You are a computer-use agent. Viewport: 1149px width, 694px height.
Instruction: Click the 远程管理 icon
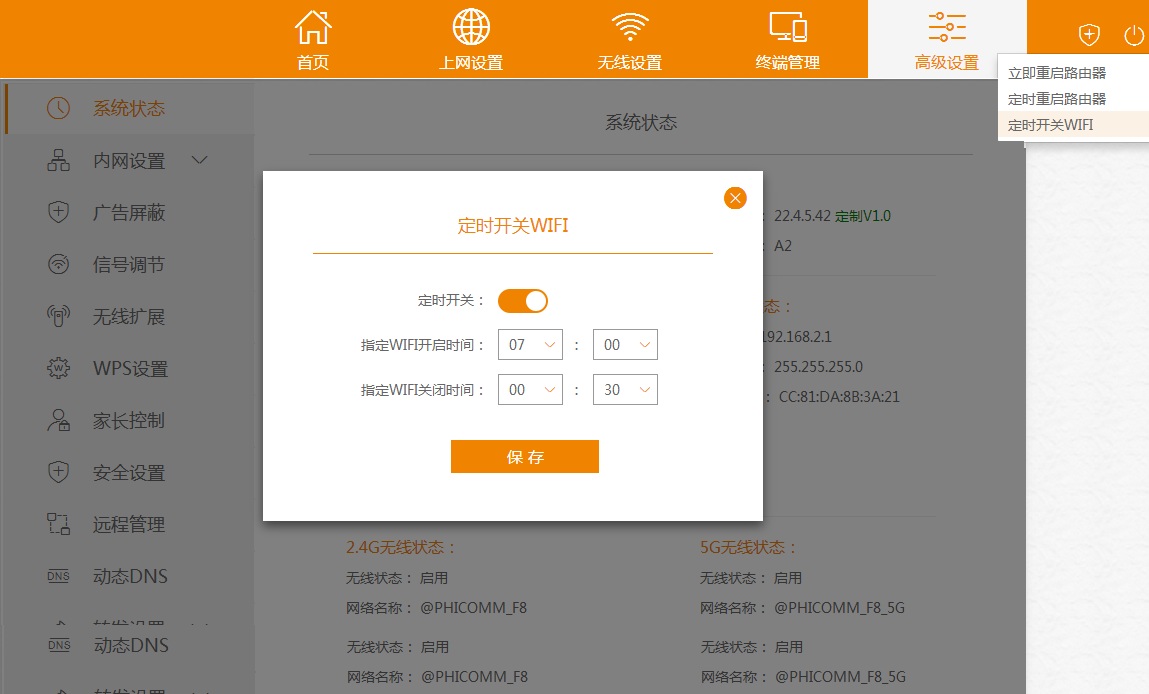tap(59, 524)
